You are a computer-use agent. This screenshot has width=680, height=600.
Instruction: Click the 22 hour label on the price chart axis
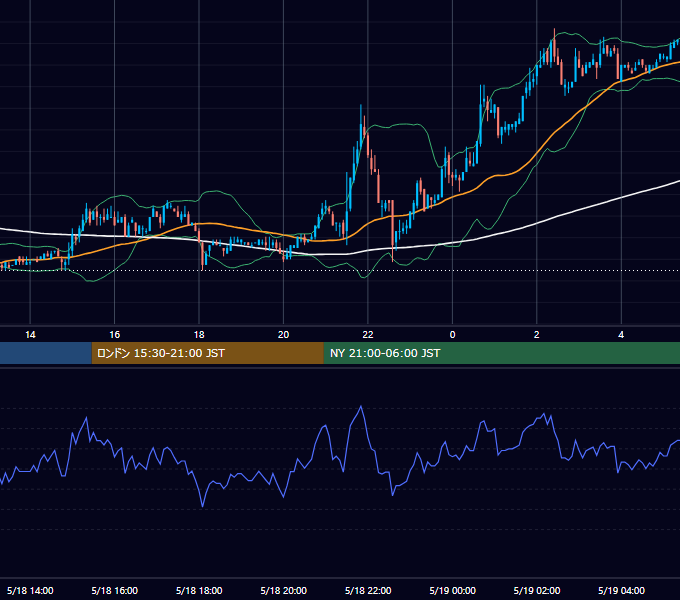[x=368, y=335]
